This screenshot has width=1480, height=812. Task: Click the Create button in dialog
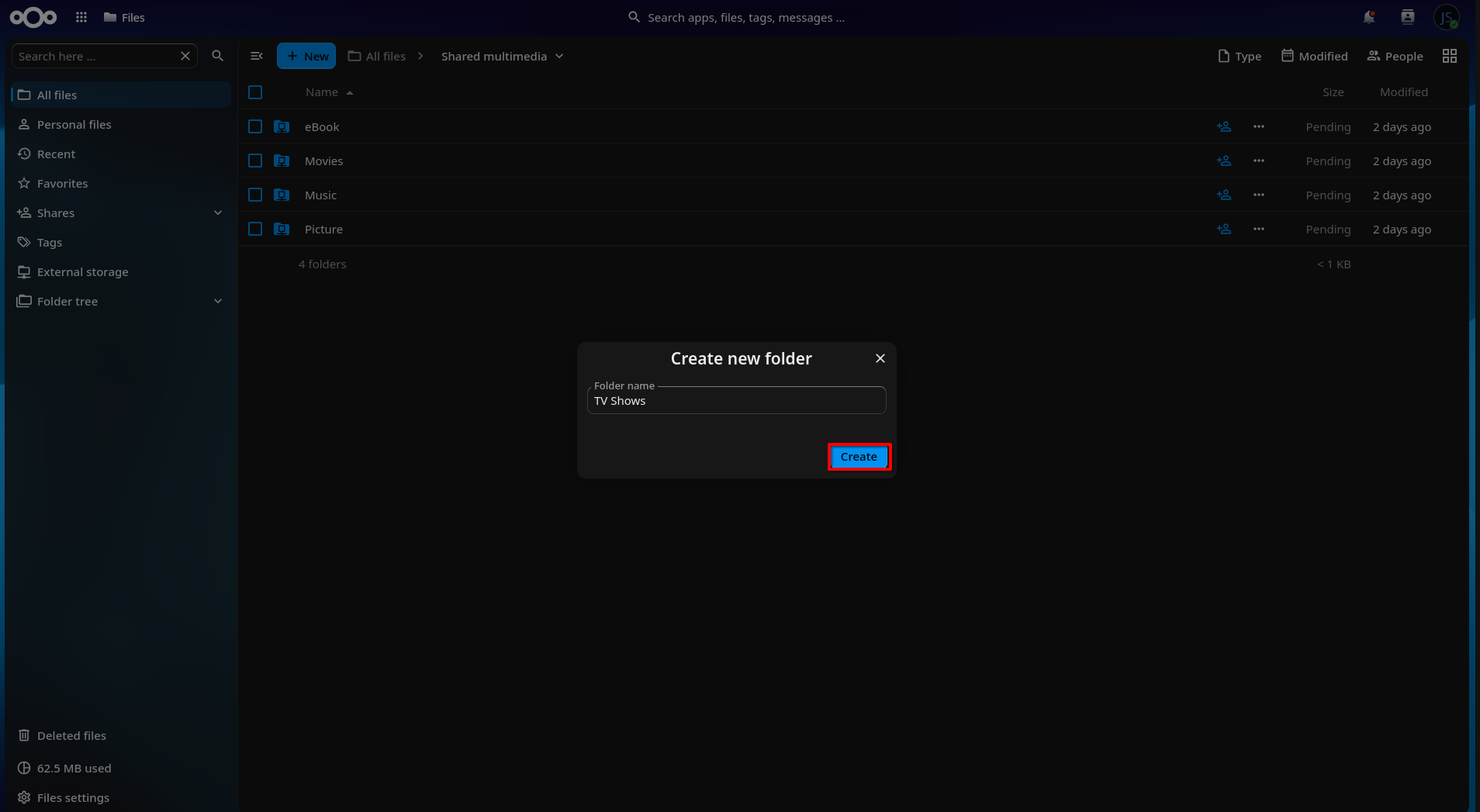coord(859,457)
